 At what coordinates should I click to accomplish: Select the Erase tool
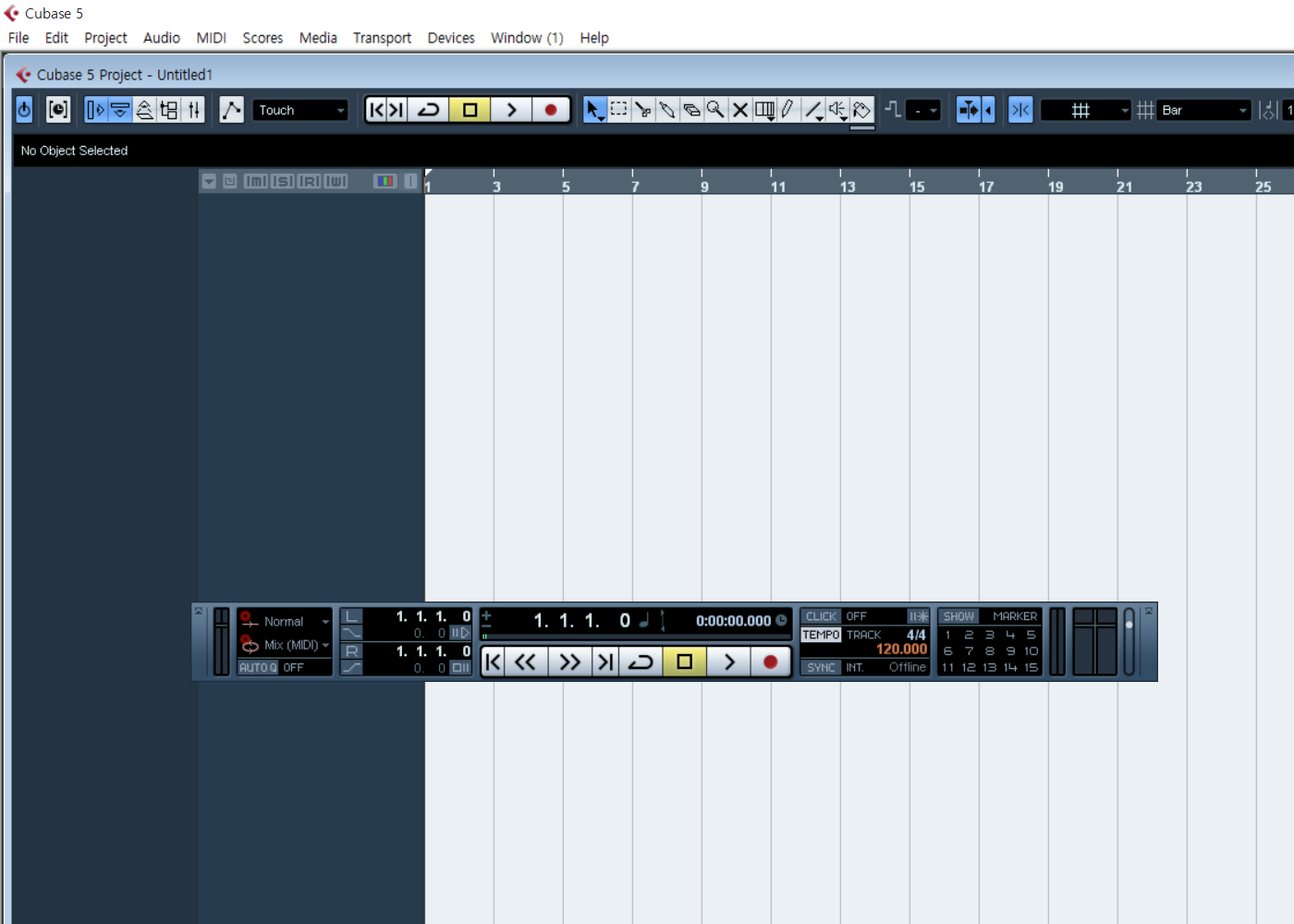click(691, 110)
